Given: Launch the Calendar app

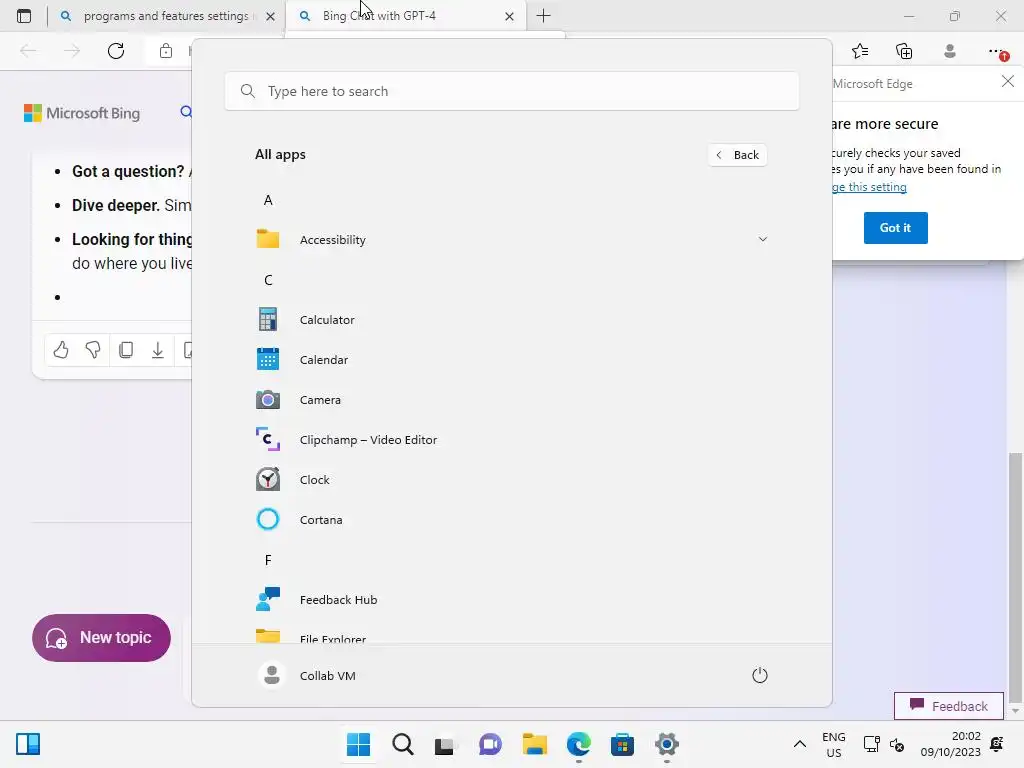Looking at the screenshot, I should click(x=511, y=360).
